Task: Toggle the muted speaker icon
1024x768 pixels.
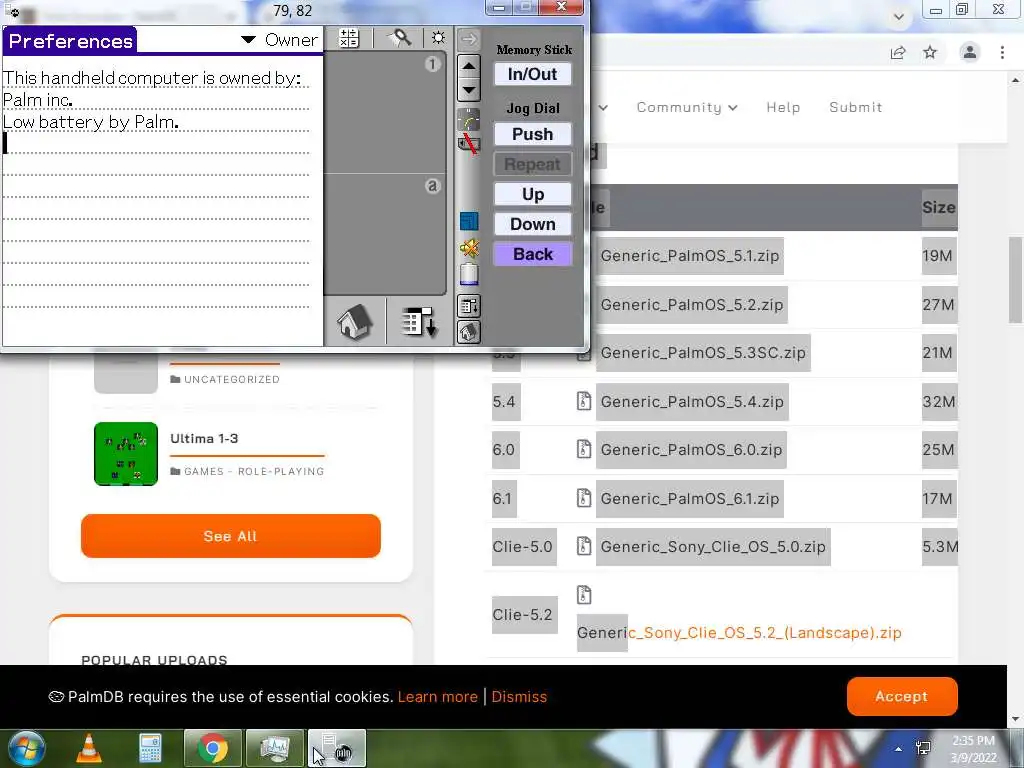Action: [x=469, y=248]
